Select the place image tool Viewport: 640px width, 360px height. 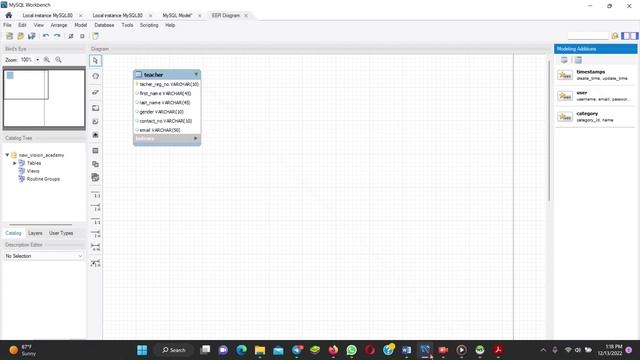(x=96, y=135)
